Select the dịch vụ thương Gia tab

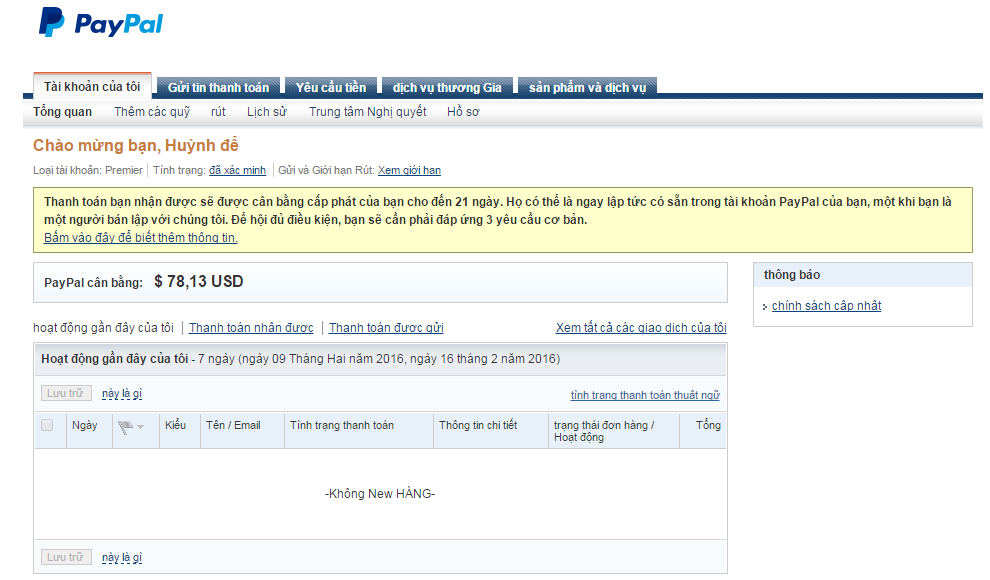click(x=447, y=87)
